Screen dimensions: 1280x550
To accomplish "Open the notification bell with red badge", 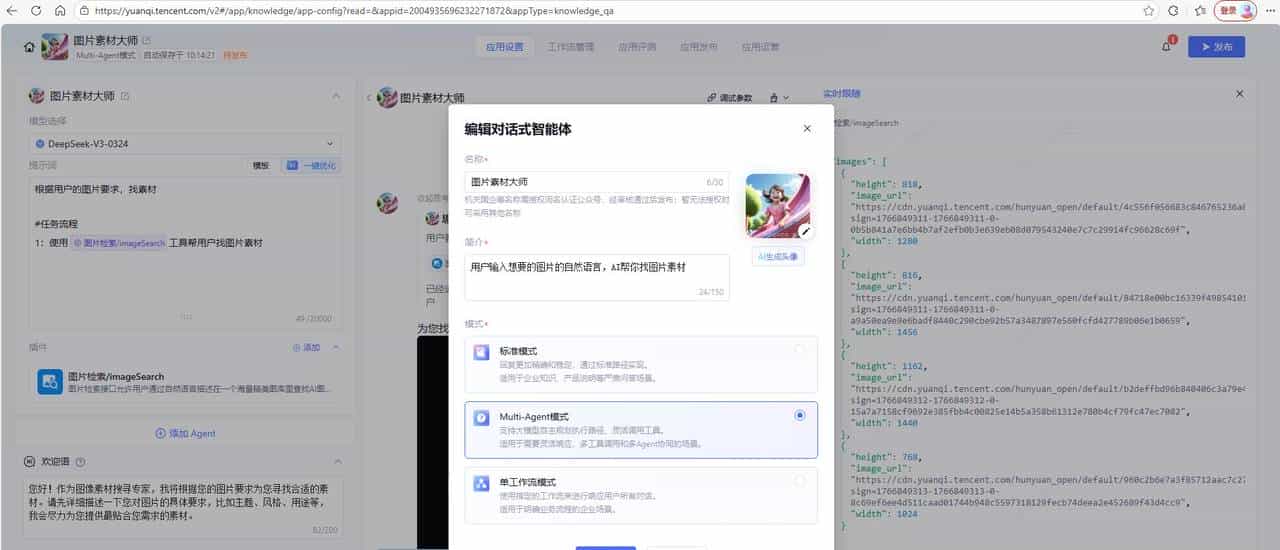I will pos(1166,46).
